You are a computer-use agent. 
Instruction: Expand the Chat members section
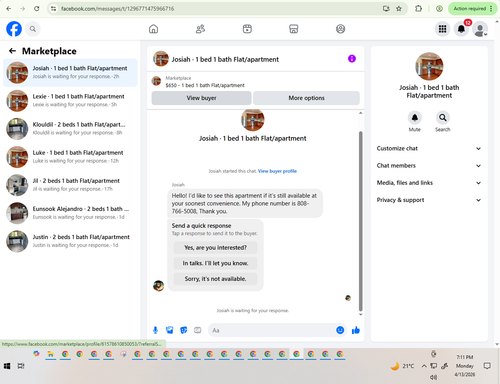(429, 166)
